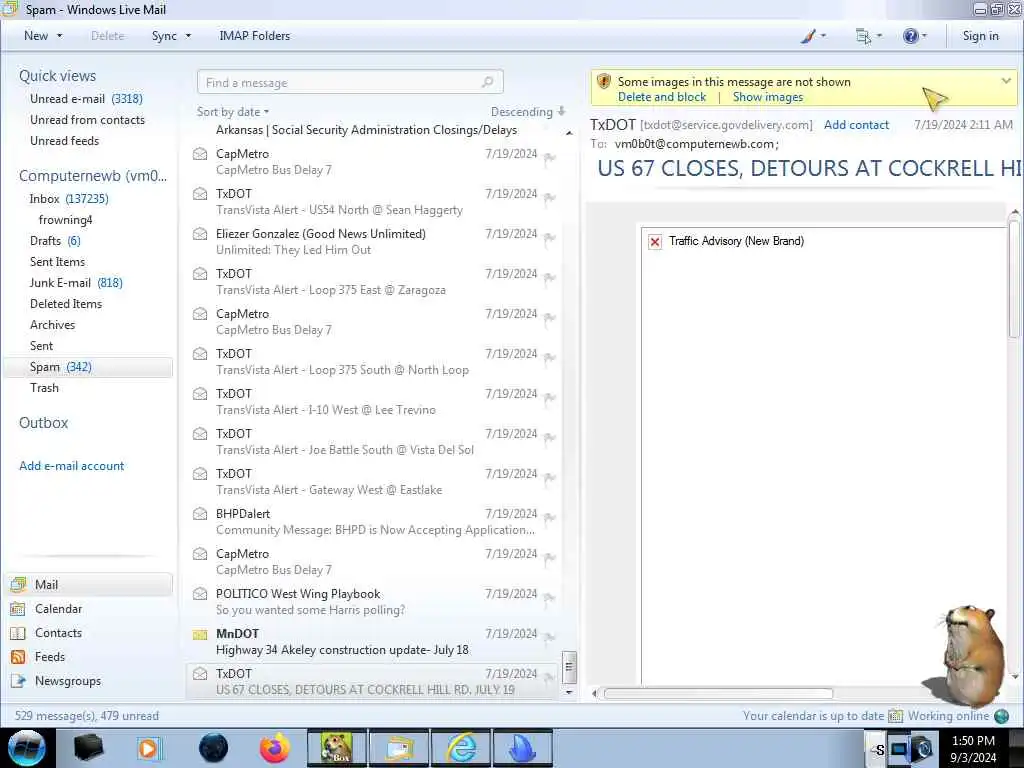Viewport: 1024px width, 768px height.
Task: Open IMAP Folders from toolbar
Action: tap(255, 36)
